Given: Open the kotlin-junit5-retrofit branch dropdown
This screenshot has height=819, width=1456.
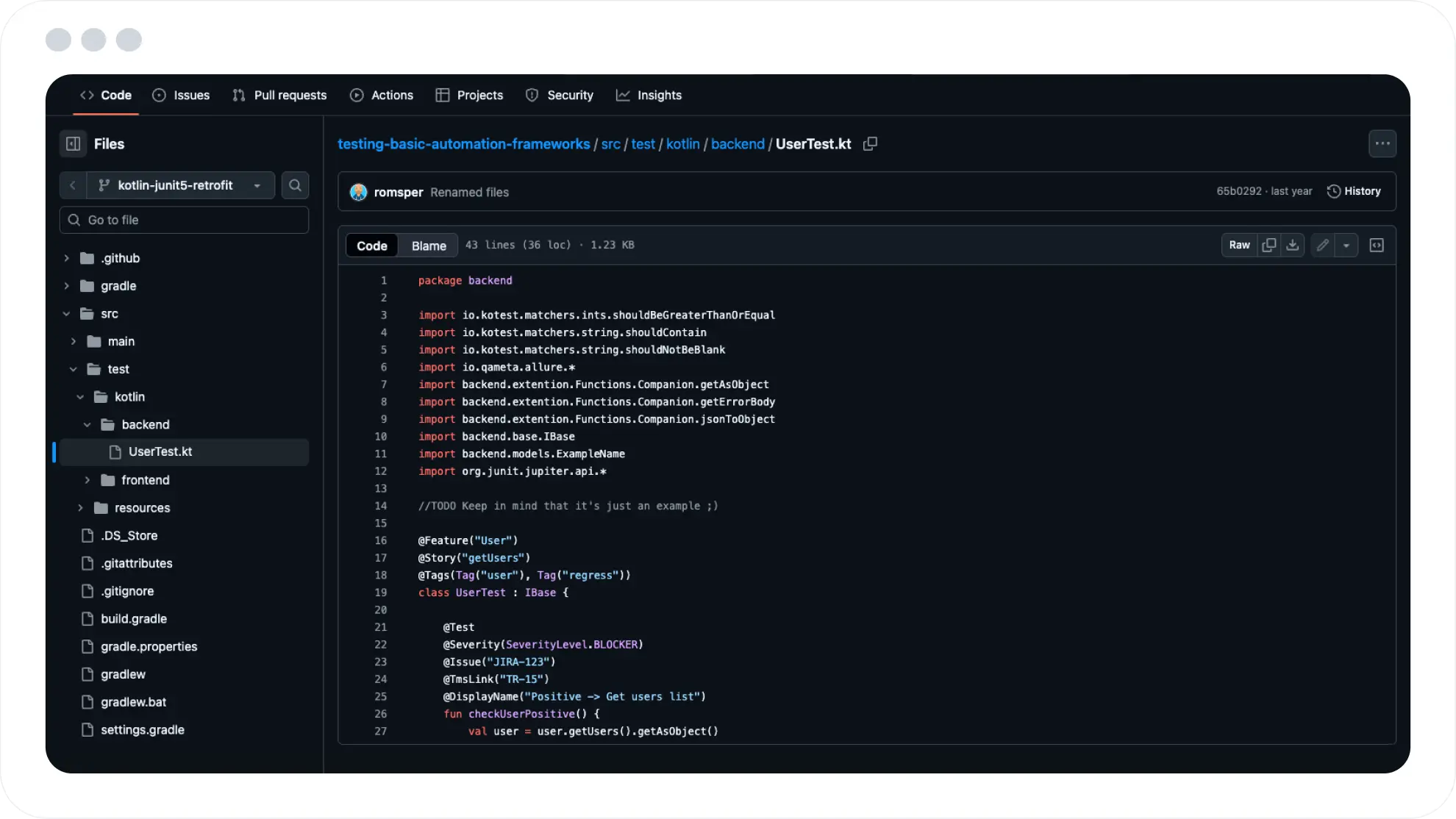Looking at the screenshot, I should point(181,185).
